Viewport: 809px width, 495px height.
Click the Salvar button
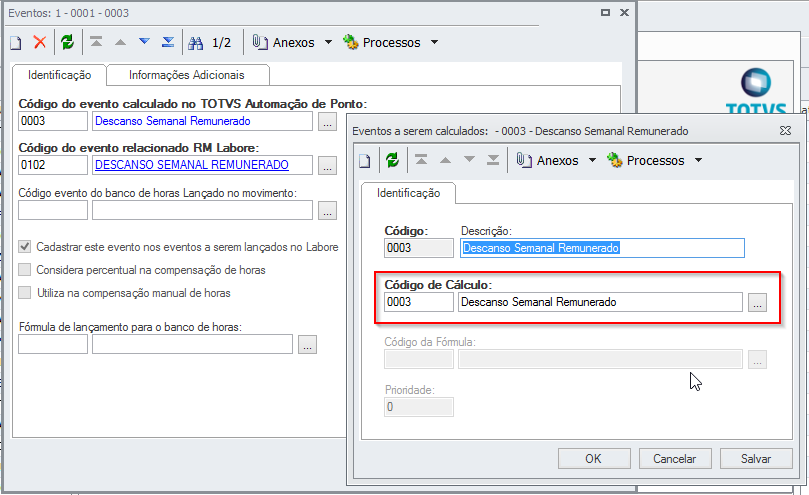[x=756, y=458]
